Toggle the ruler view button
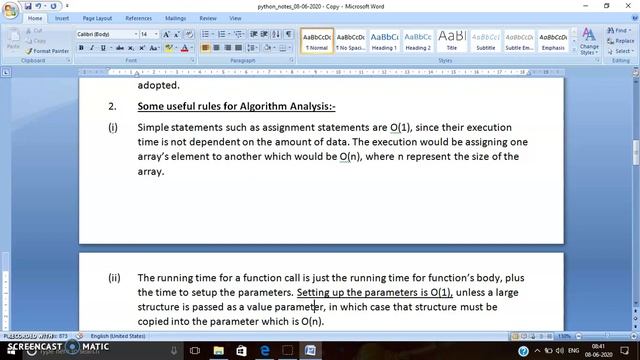The image size is (640, 360). click(x=636, y=73)
